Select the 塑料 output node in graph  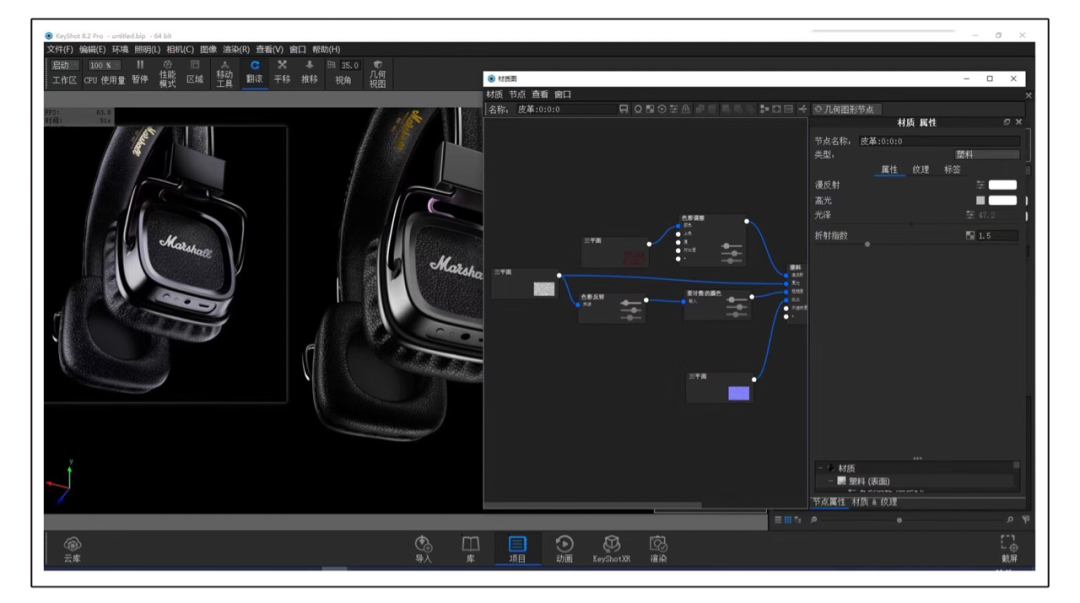(x=795, y=293)
